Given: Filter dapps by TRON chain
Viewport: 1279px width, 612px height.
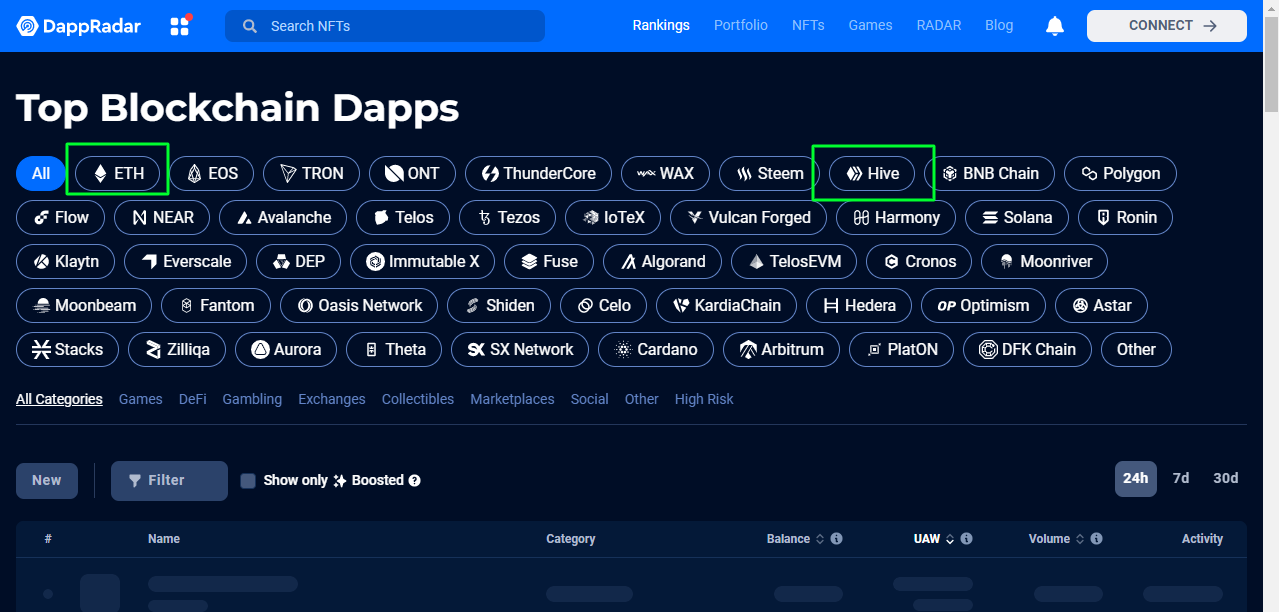Looking at the screenshot, I should (x=311, y=173).
